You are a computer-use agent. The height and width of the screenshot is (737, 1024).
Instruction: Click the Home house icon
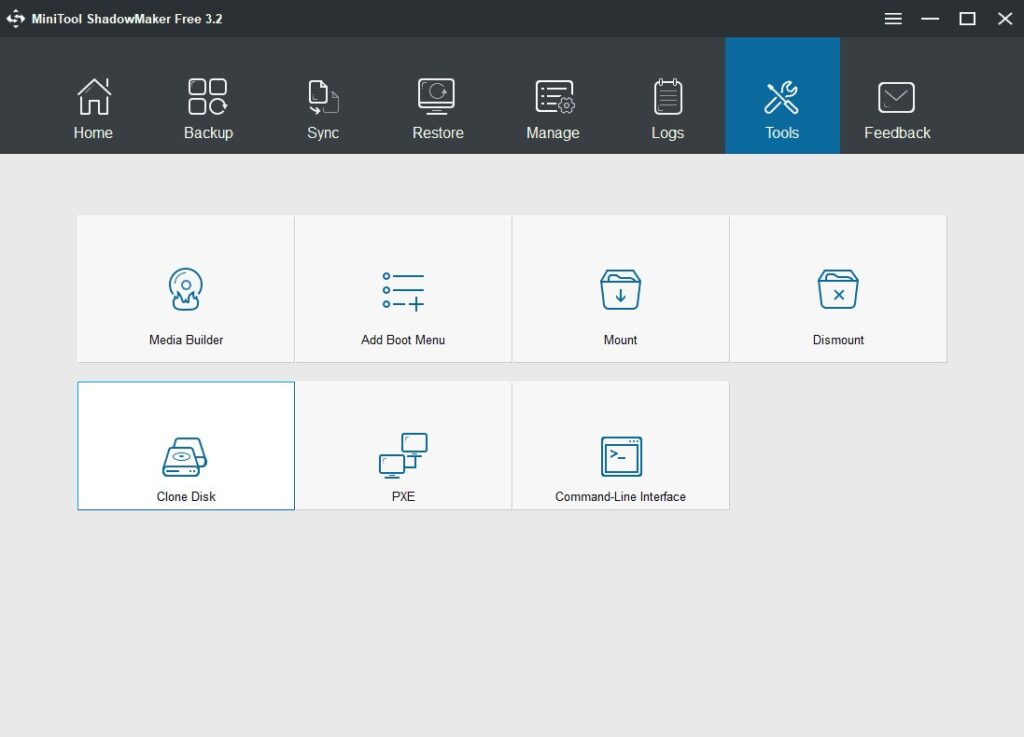point(93,98)
